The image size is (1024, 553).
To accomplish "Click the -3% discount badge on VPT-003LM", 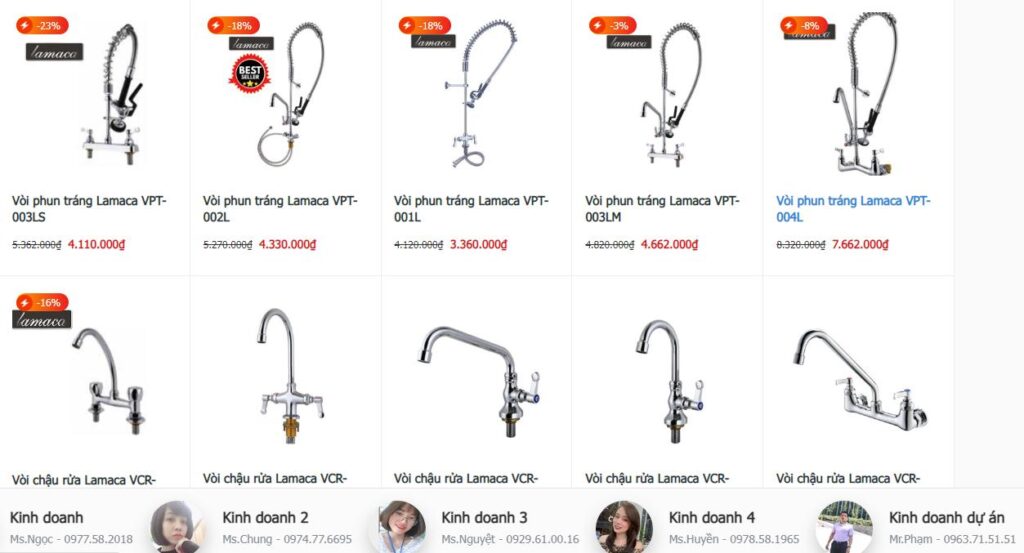I will pyautogui.click(x=613, y=25).
